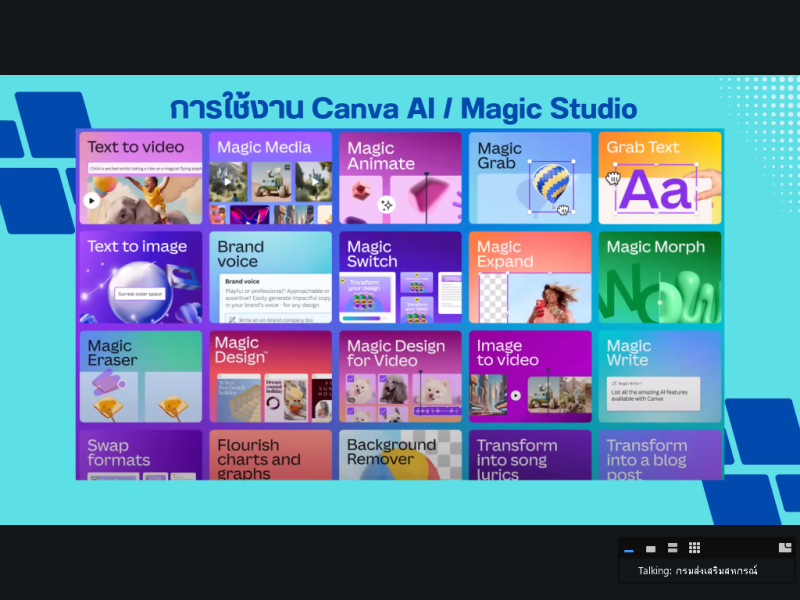
Task: Select the Background Remover tile
Action: (400, 455)
